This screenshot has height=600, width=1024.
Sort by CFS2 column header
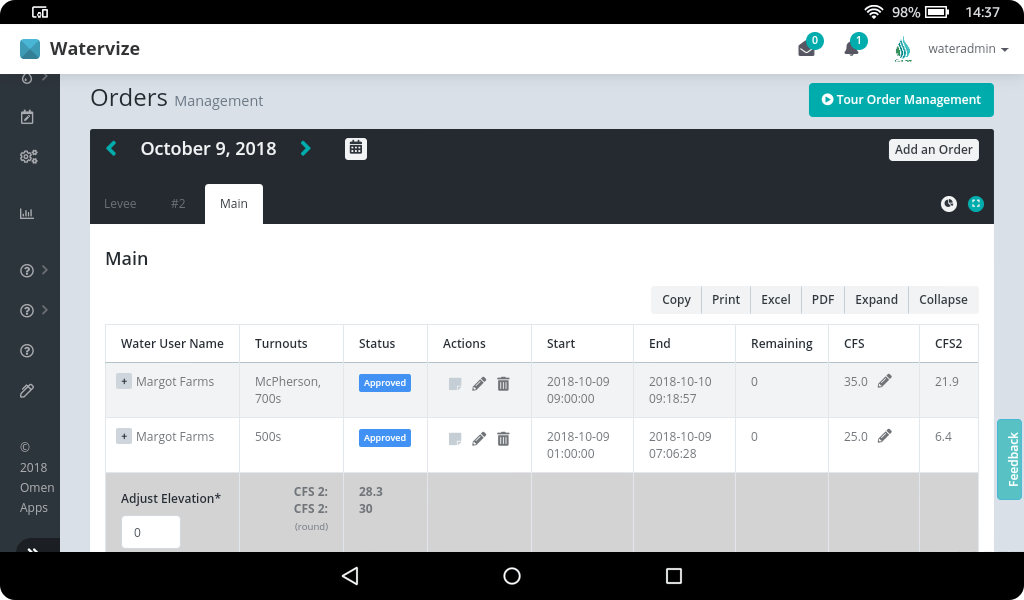coord(948,343)
